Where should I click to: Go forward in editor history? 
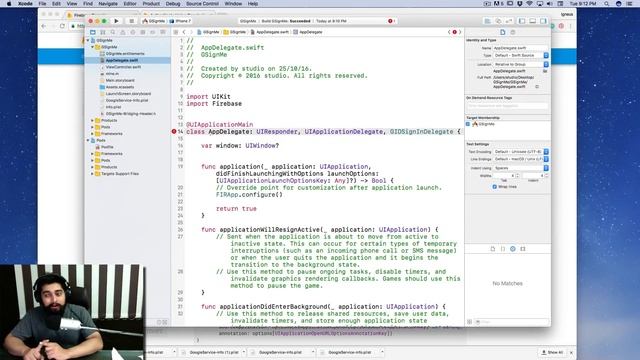(x=191, y=32)
